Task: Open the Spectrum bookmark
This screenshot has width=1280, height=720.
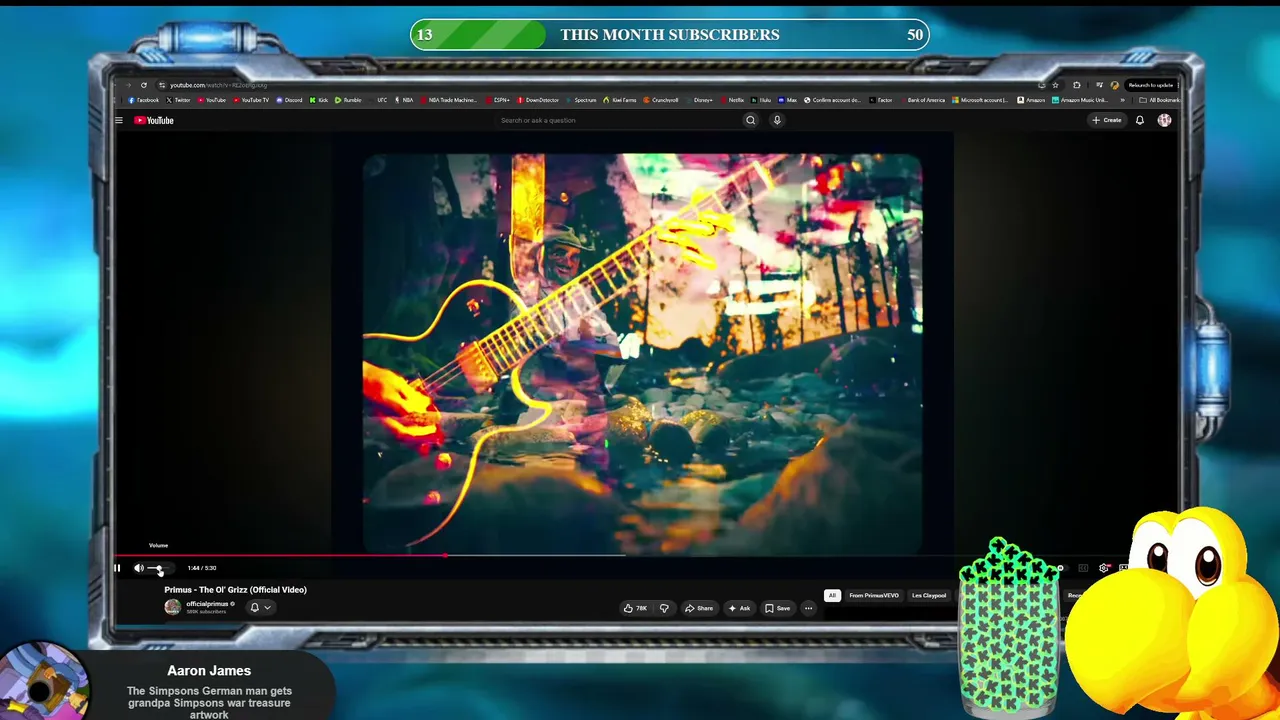Action: point(582,100)
